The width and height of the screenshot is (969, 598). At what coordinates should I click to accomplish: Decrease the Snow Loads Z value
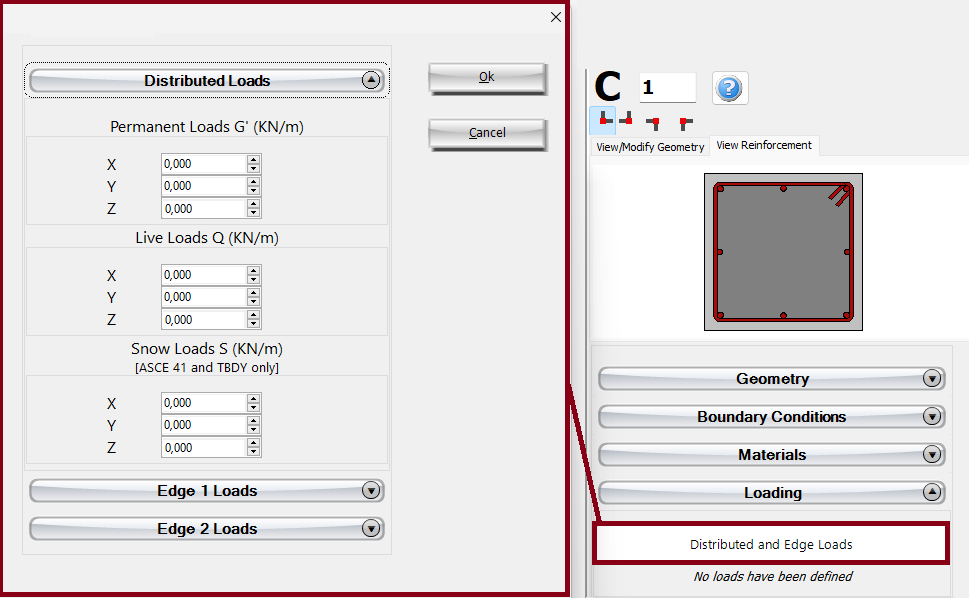click(254, 453)
